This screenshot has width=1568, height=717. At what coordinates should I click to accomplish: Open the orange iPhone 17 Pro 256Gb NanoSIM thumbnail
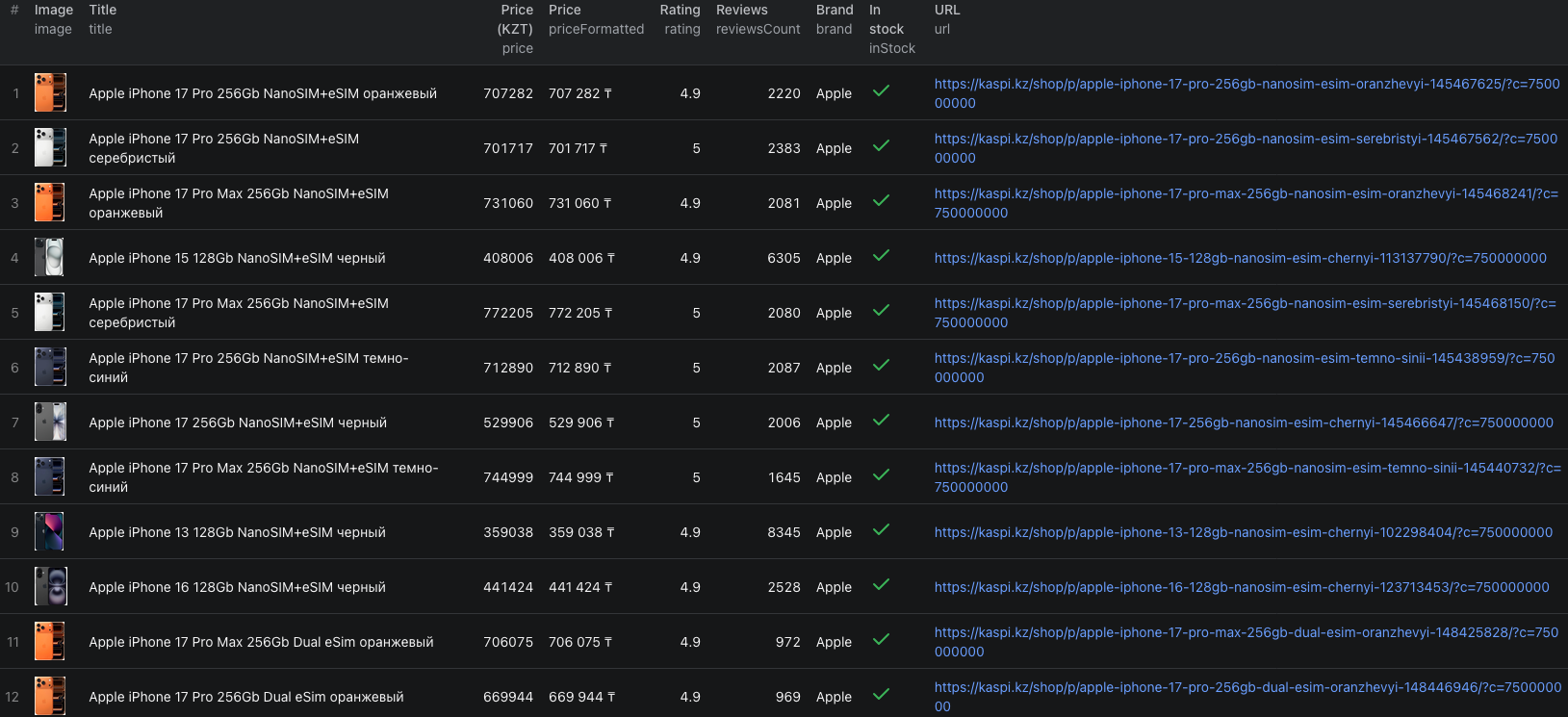[x=50, y=92]
